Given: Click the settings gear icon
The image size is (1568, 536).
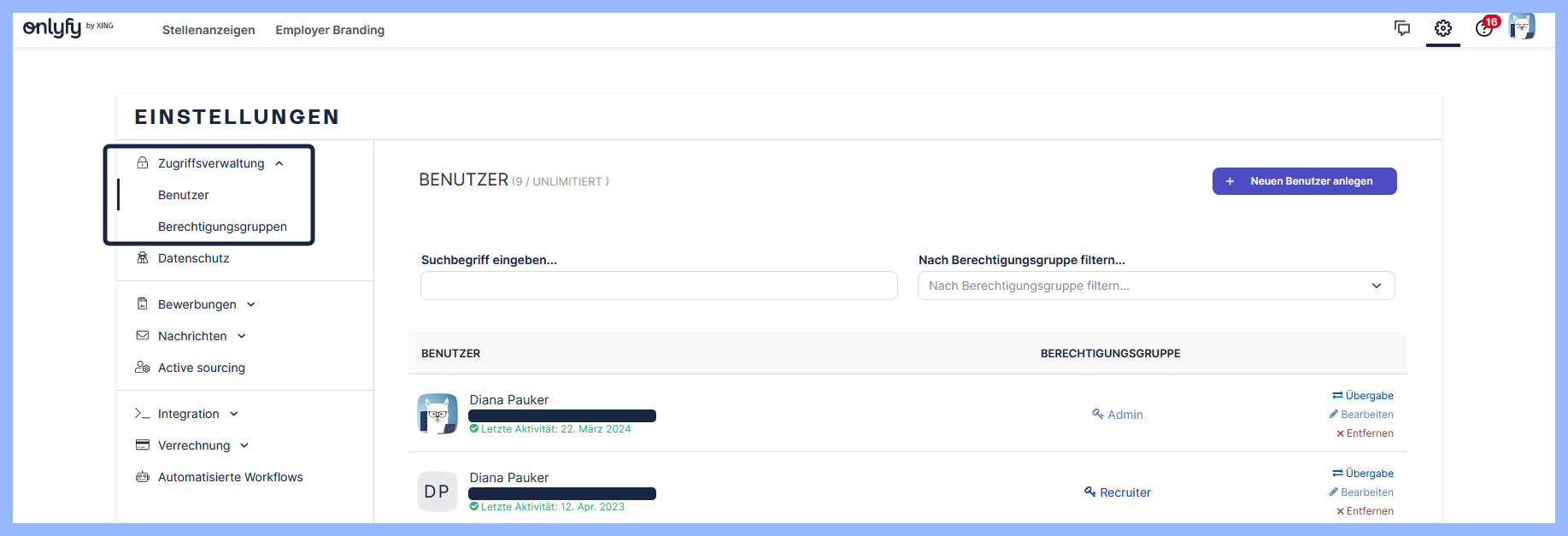Looking at the screenshot, I should [1442, 28].
